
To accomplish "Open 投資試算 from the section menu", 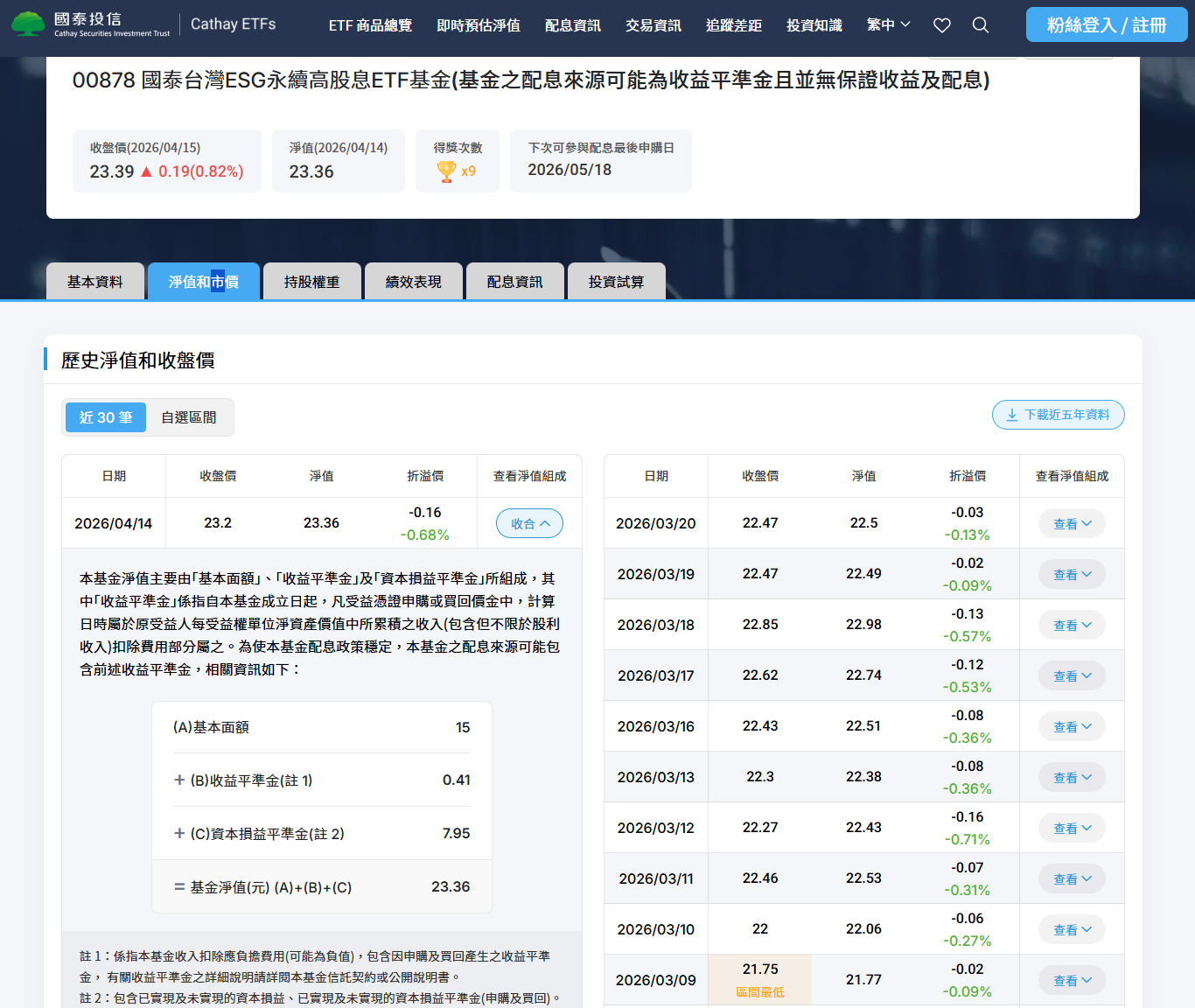I will pyautogui.click(x=617, y=281).
